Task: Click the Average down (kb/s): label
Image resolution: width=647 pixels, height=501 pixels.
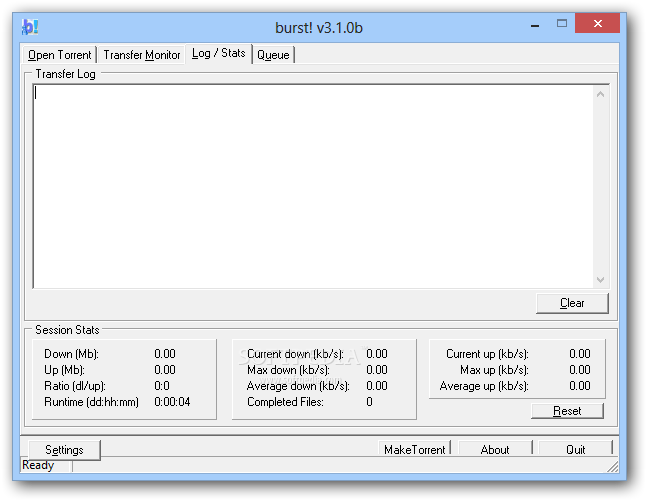Action: pyautogui.click(x=298, y=386)
